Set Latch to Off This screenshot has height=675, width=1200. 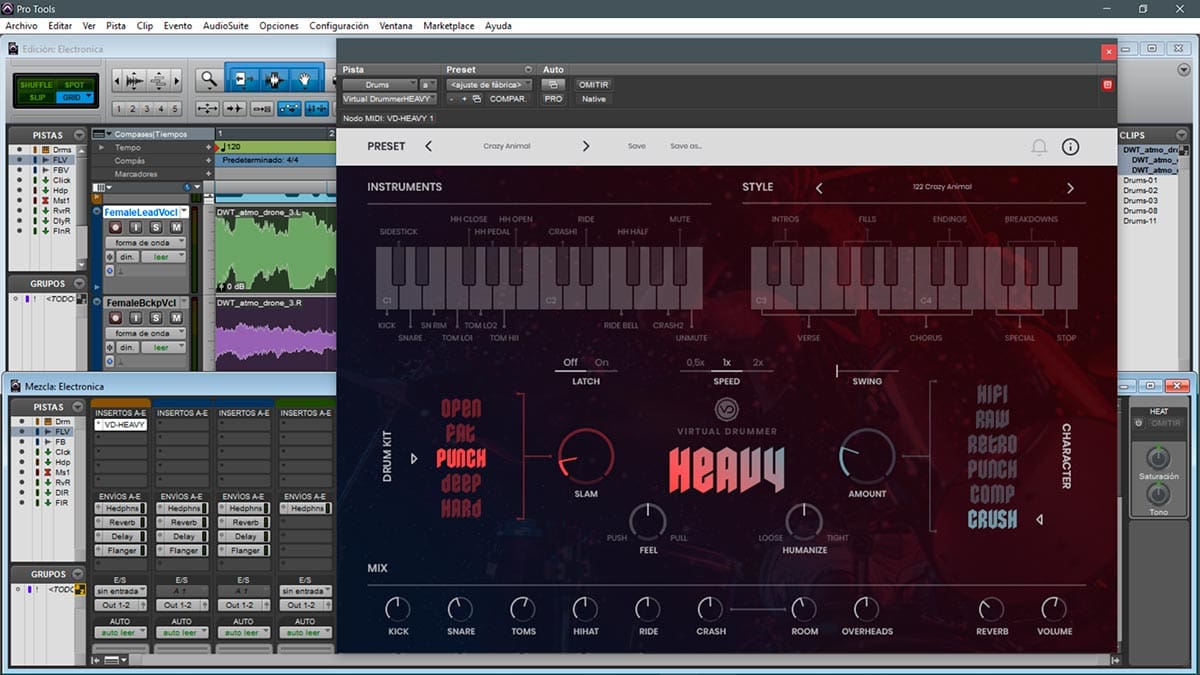point(570,363)
